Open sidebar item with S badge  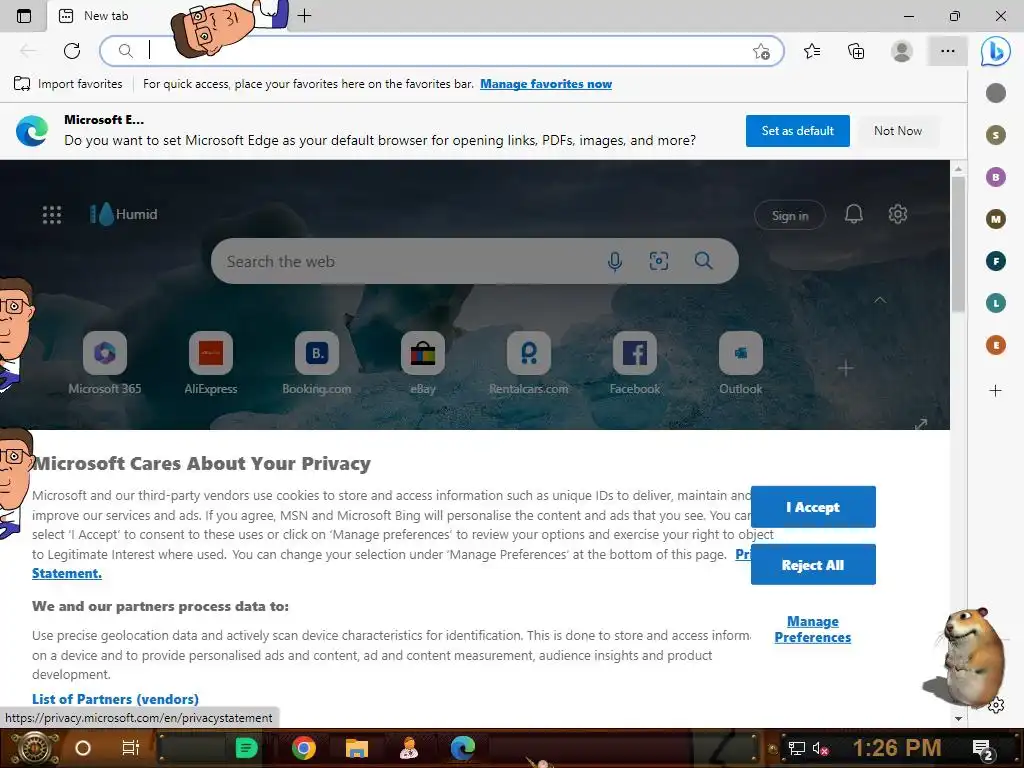[x=995, y=135]
